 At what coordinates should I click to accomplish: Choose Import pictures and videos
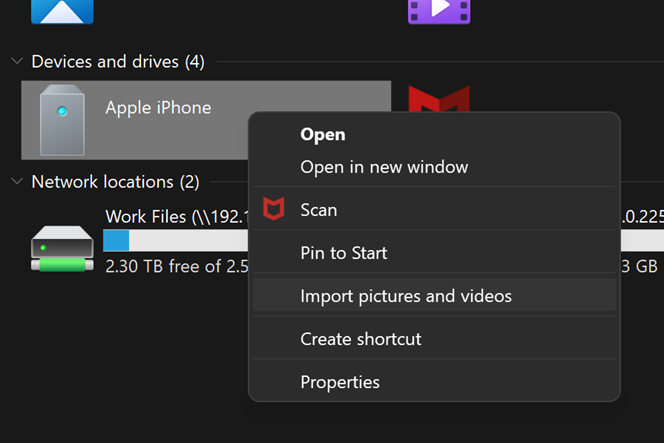(x=434, y=296)
